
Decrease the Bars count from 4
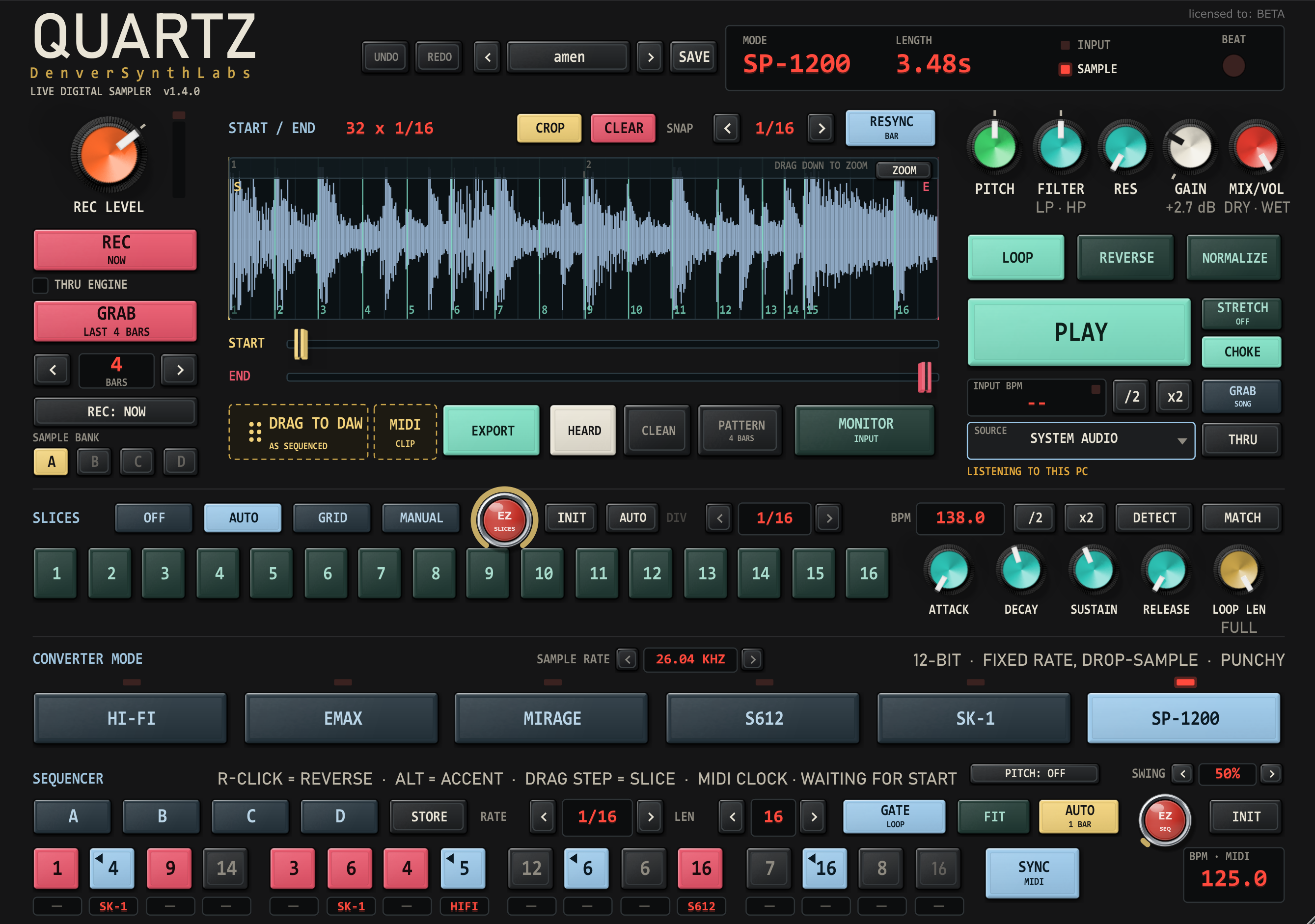52,370
